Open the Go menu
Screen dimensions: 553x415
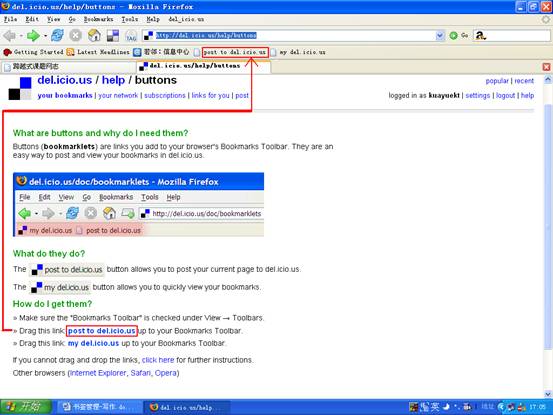pyautogui.click(x=72, y=19)
